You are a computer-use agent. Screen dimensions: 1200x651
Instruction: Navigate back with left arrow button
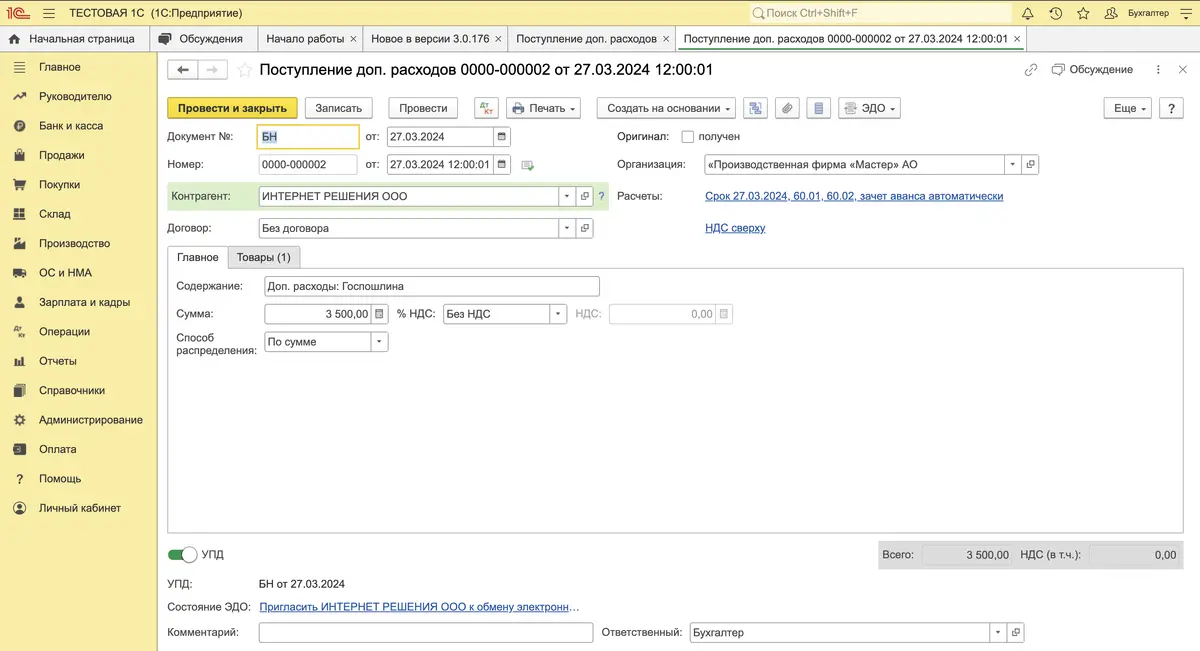pyautogui.click(x=182, y=70)
